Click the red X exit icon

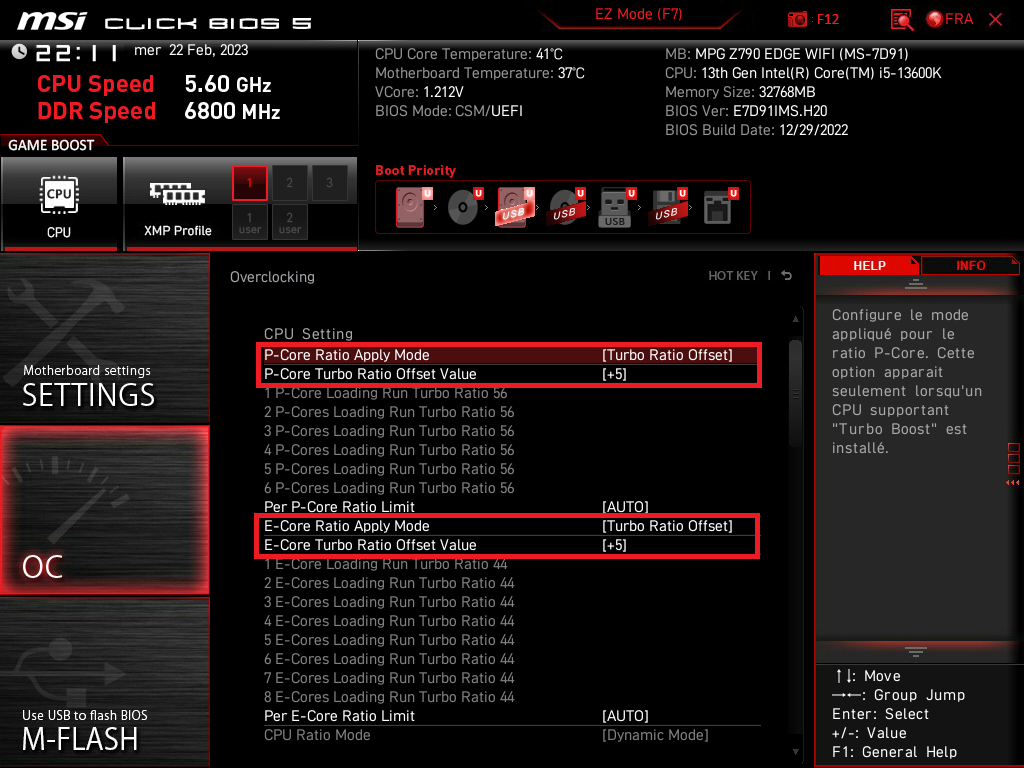[x=995, y=20]
